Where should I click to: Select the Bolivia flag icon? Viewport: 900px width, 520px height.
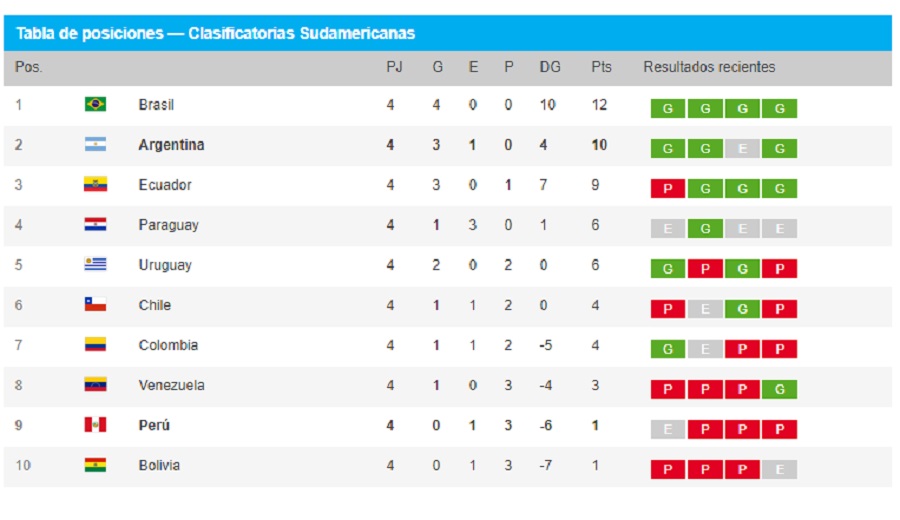pyautogui.click(x=95, y=465)
